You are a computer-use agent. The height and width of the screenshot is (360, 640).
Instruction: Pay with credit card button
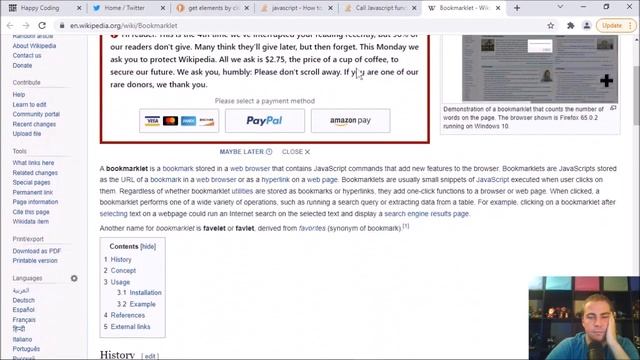(x=179, y=120)
